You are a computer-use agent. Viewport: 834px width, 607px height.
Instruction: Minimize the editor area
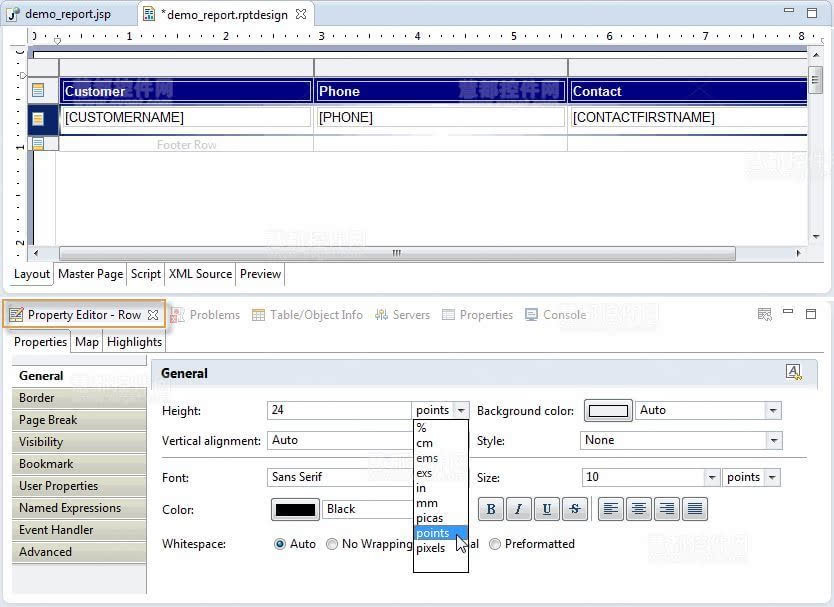point(789,10)
